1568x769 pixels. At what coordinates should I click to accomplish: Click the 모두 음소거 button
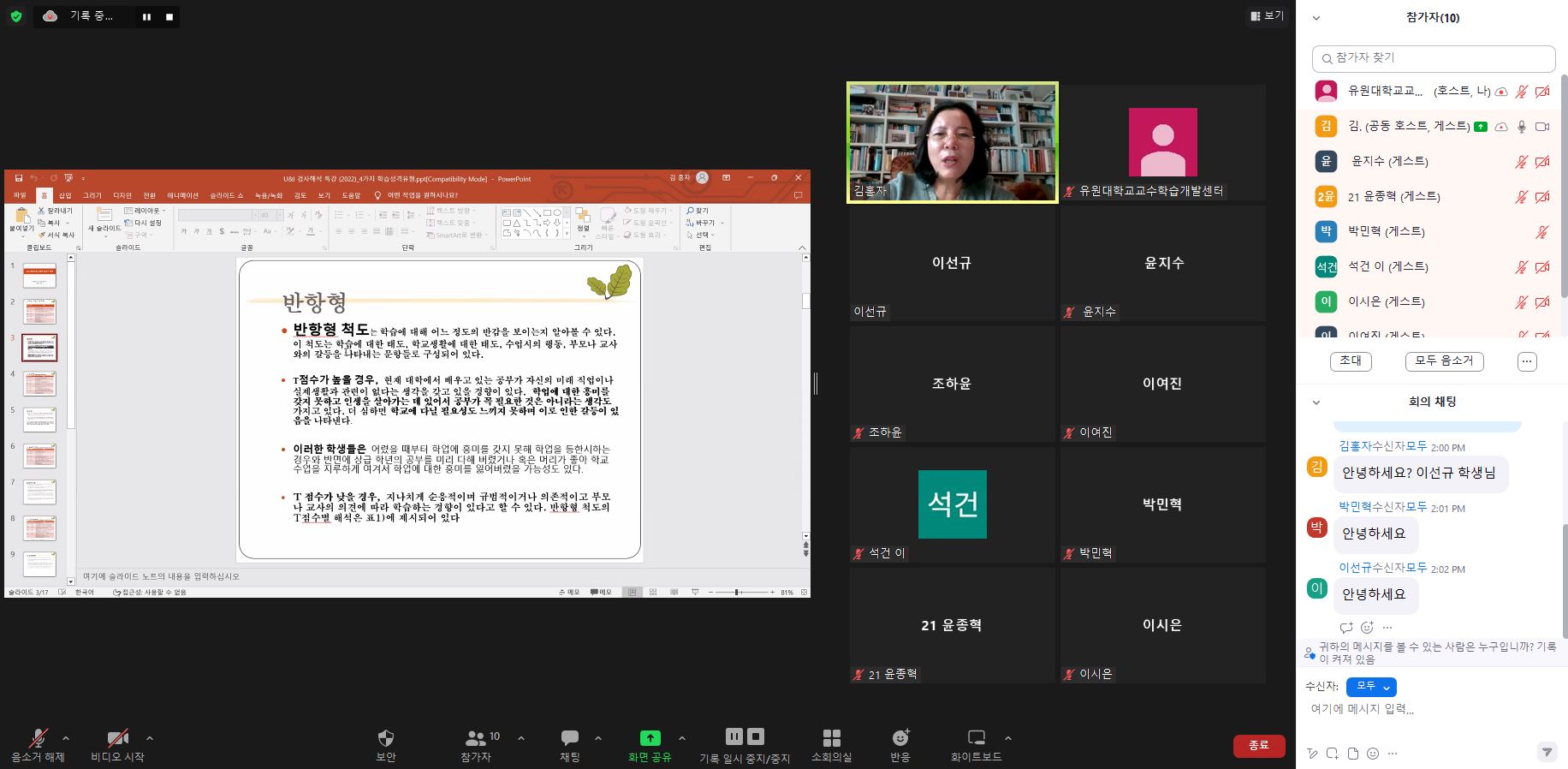pos(1444,361)
